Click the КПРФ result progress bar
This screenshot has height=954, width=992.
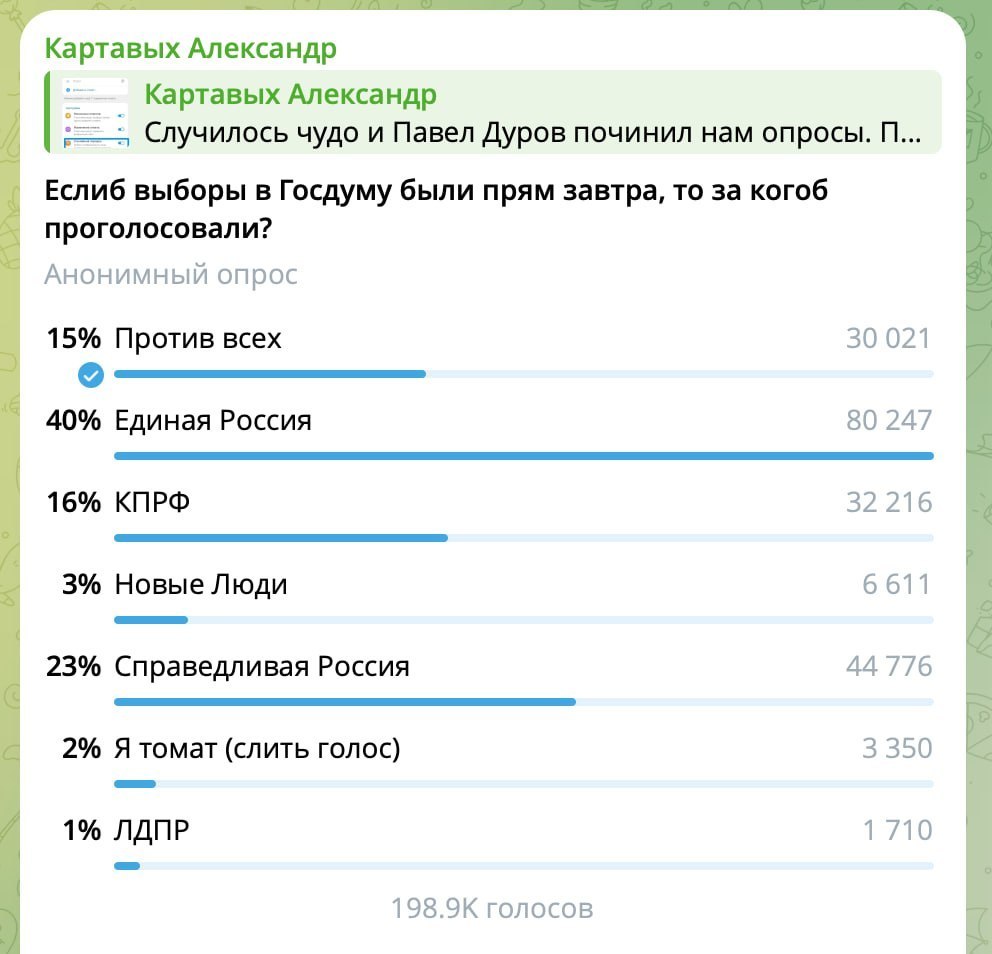[x=281, y=538]
